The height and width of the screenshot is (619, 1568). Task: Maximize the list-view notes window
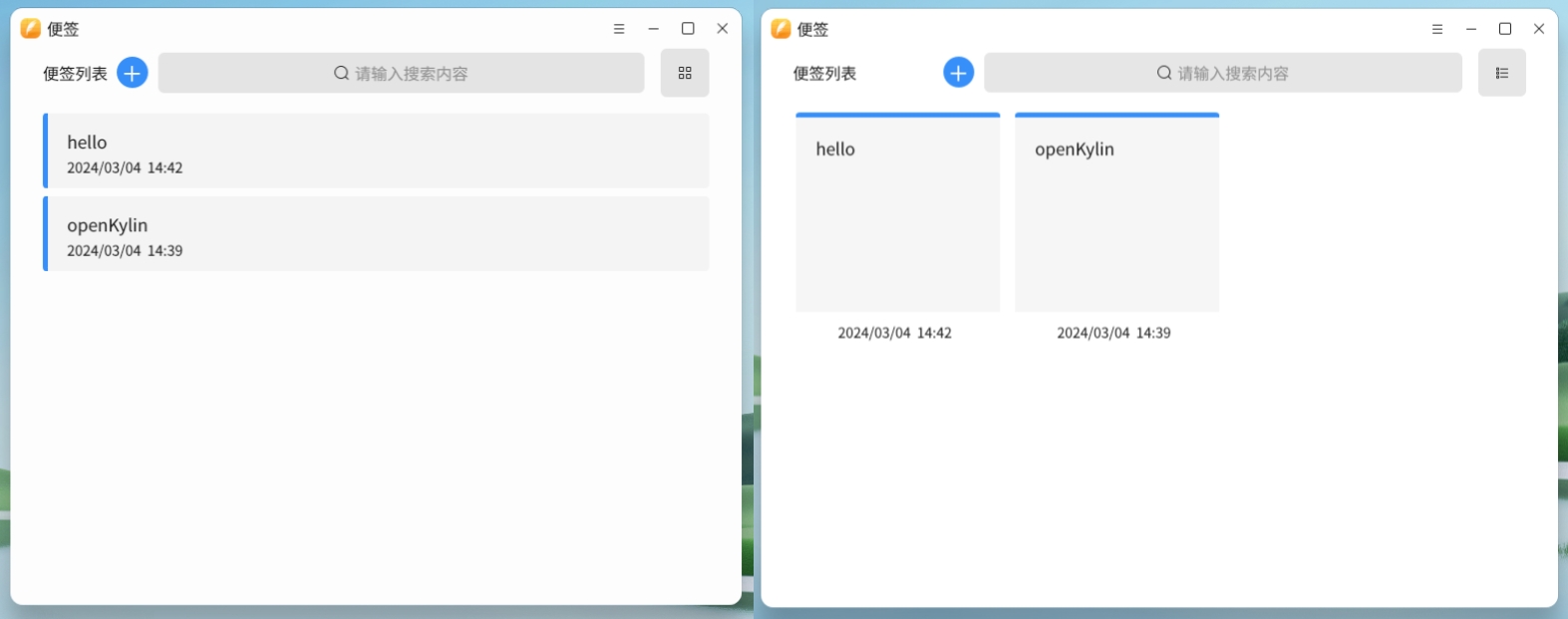688,29
